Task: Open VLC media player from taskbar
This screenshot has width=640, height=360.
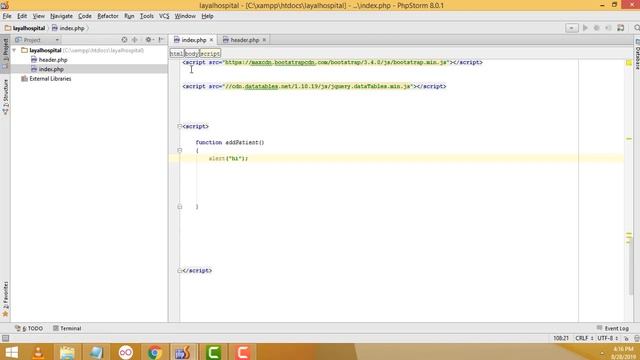Action: point(38,352)
